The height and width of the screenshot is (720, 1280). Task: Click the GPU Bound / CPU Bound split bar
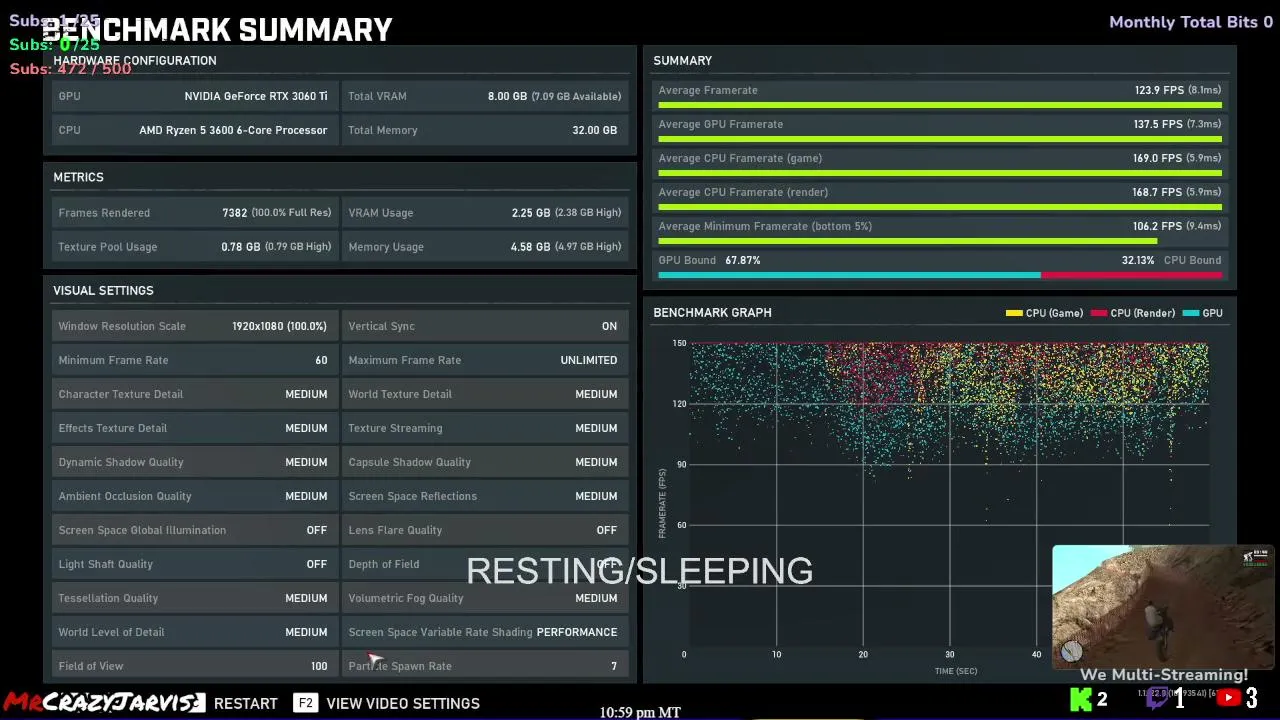940,275
